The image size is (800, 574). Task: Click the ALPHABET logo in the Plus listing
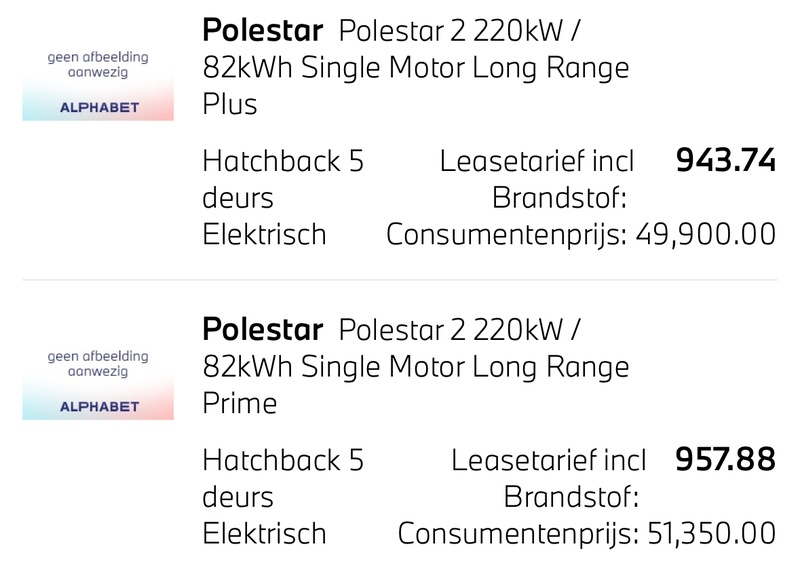98,107
